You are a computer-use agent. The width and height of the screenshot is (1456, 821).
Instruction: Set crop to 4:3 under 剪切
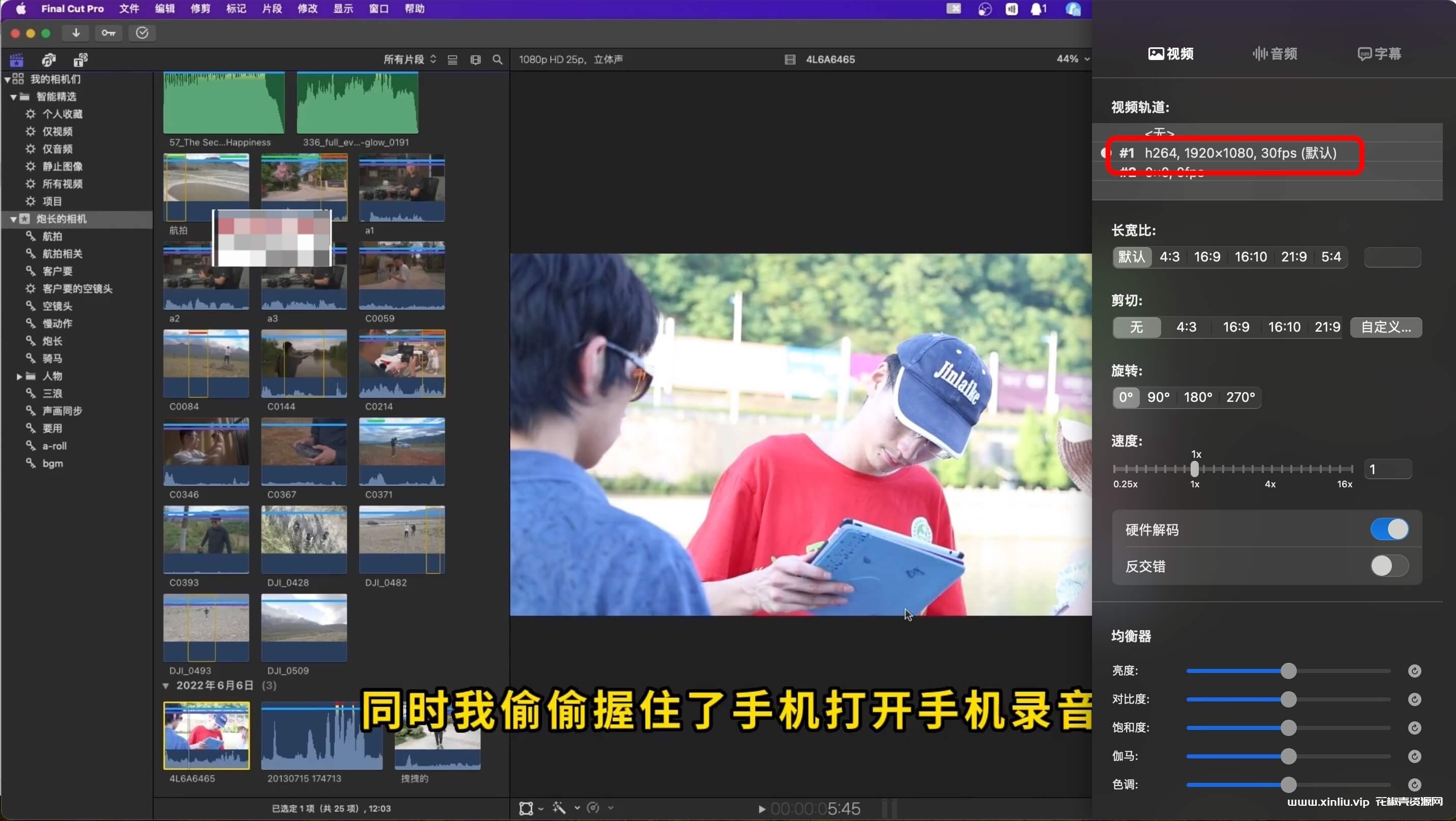click(x=1186, y=328)
